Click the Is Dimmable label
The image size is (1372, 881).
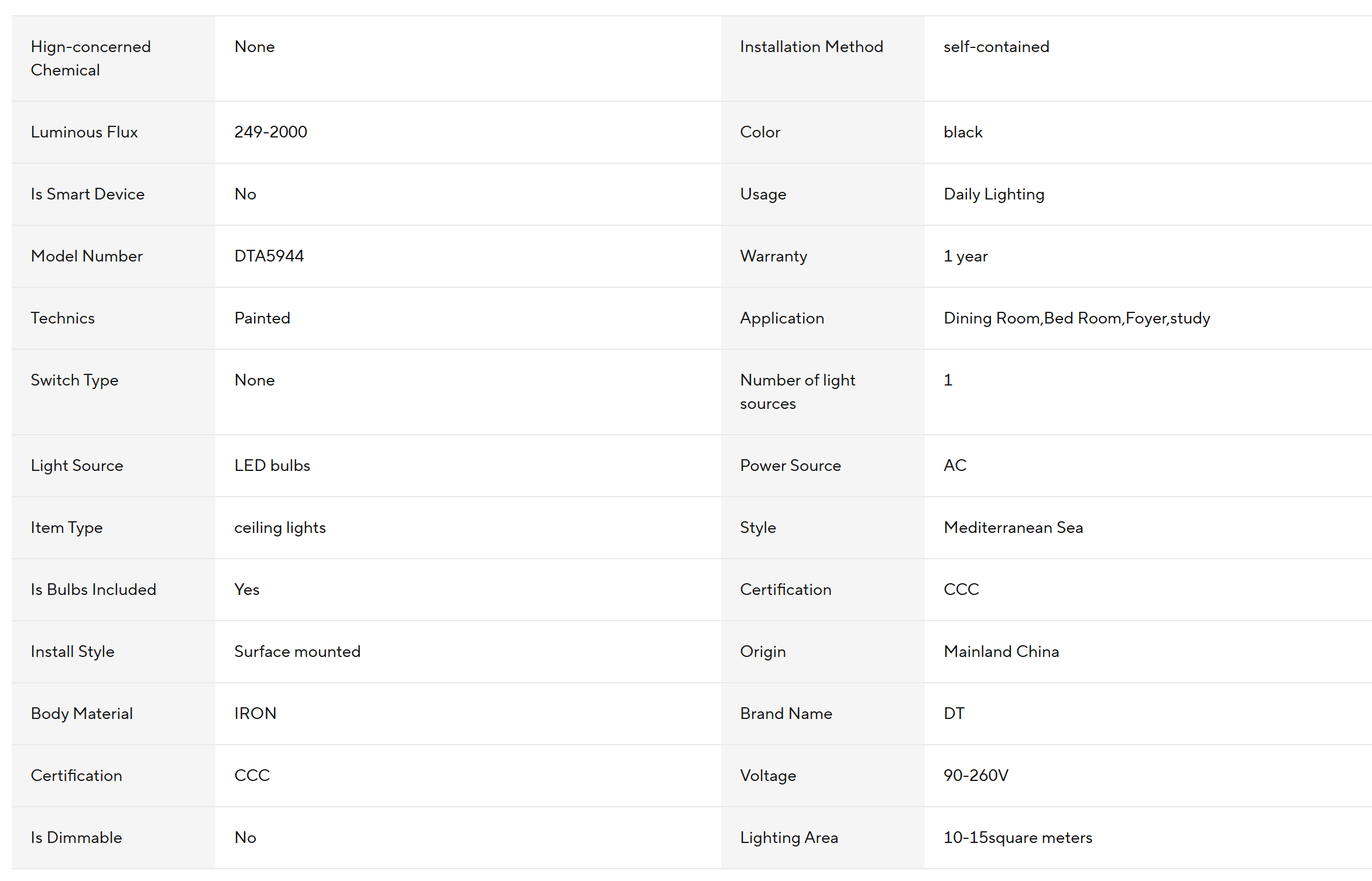click(76, 838)
